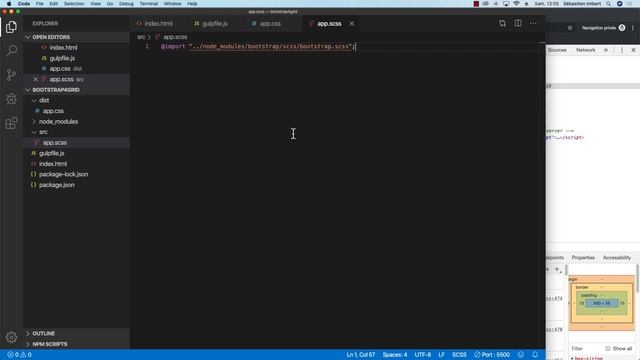
Task: Open package-lock.json in the file tree
Action: click(x=63, y=174)
